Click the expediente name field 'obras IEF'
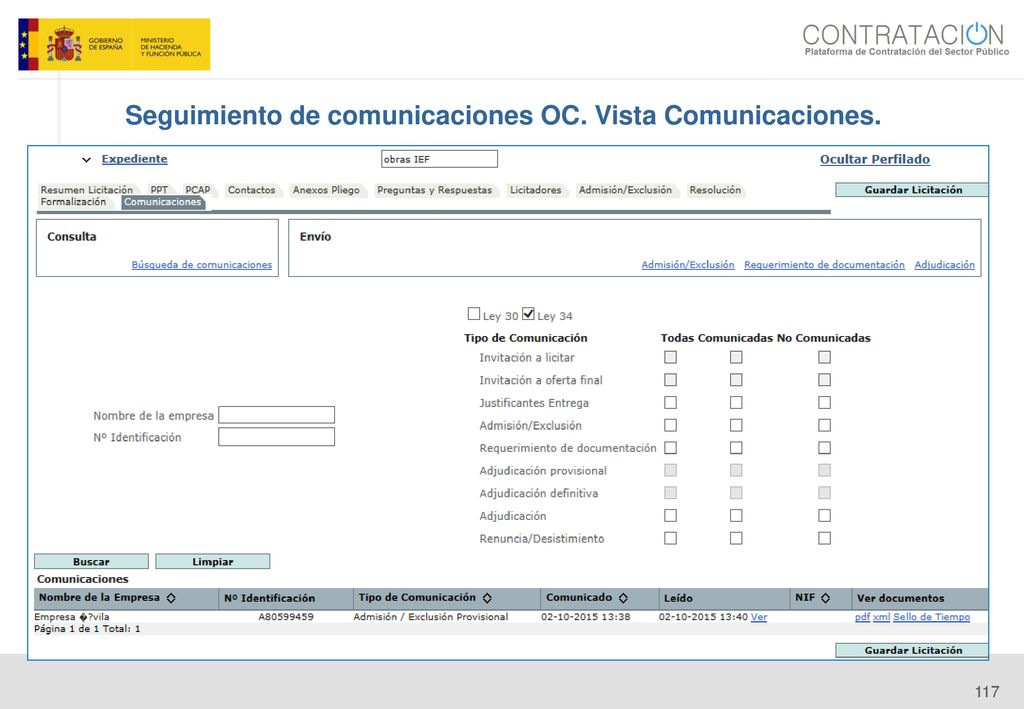 [440, 159]
